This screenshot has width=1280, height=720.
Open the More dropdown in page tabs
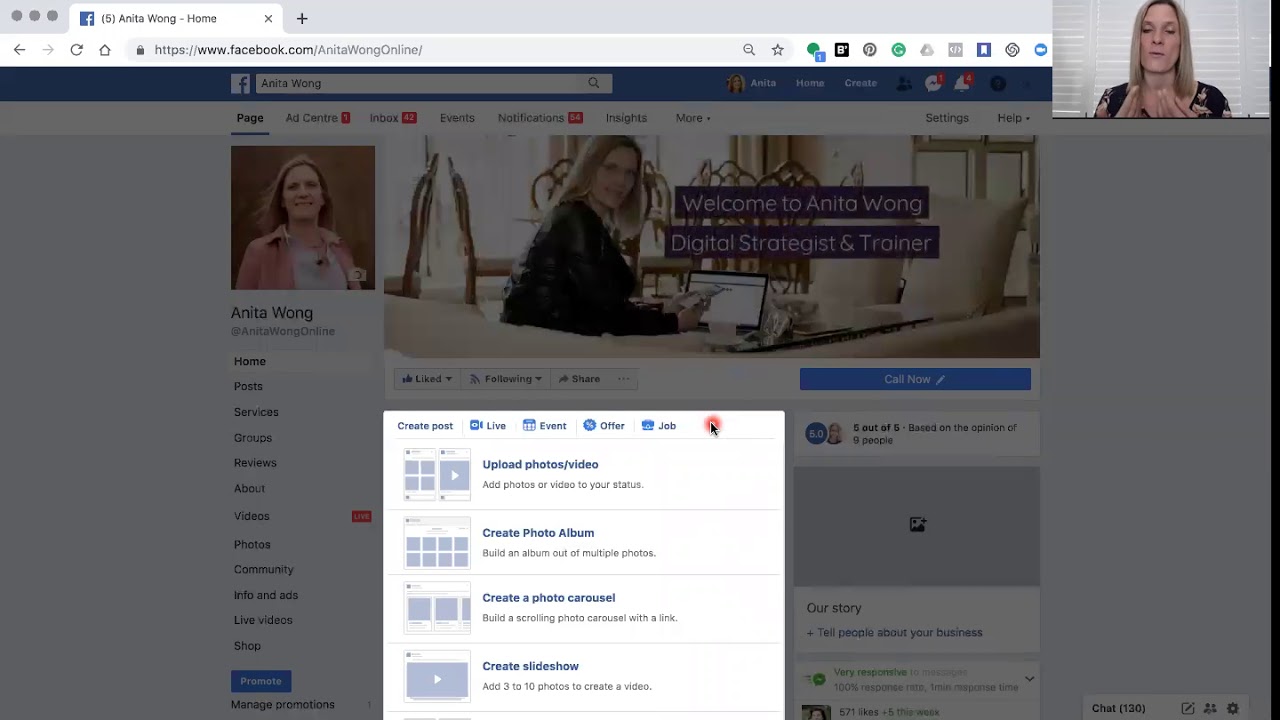(692, 118)
